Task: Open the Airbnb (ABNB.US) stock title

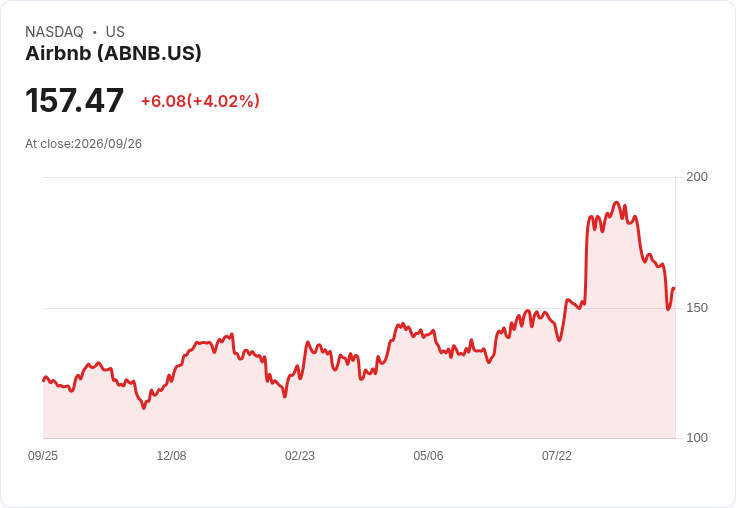Action: [113, 53]
